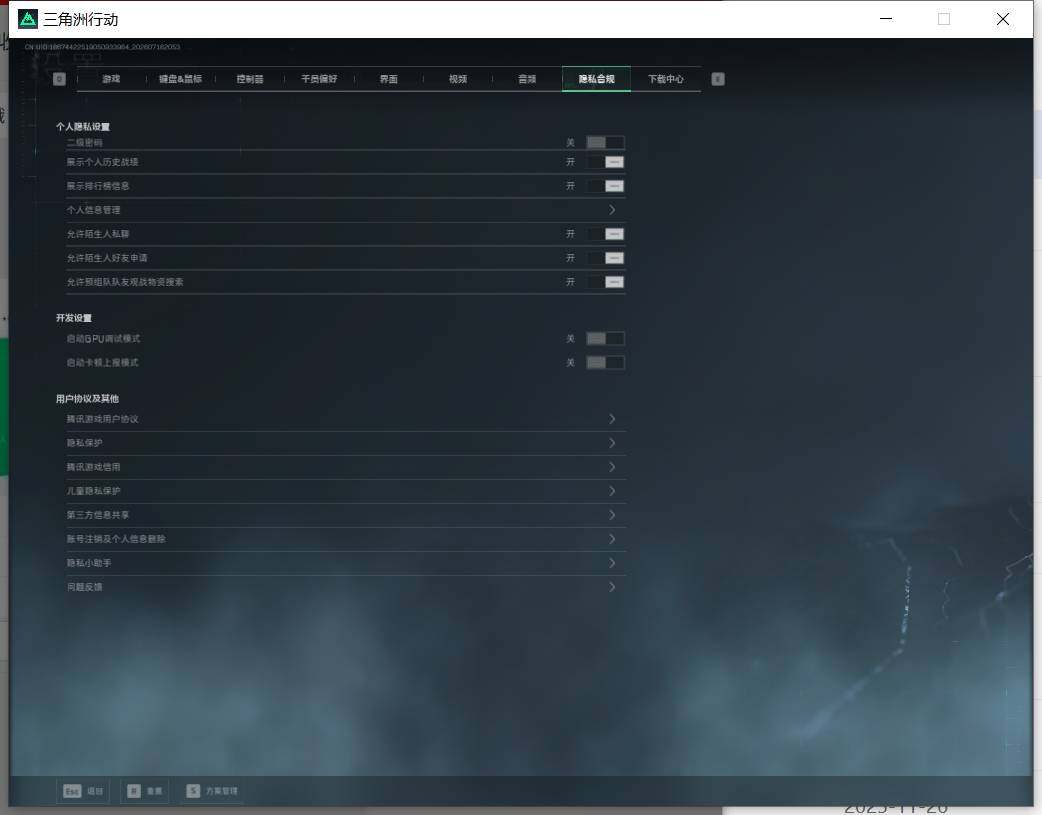Click the 个人信息管理 label
This screenshot has width=1042, height=815.
(x=93, y=210)
